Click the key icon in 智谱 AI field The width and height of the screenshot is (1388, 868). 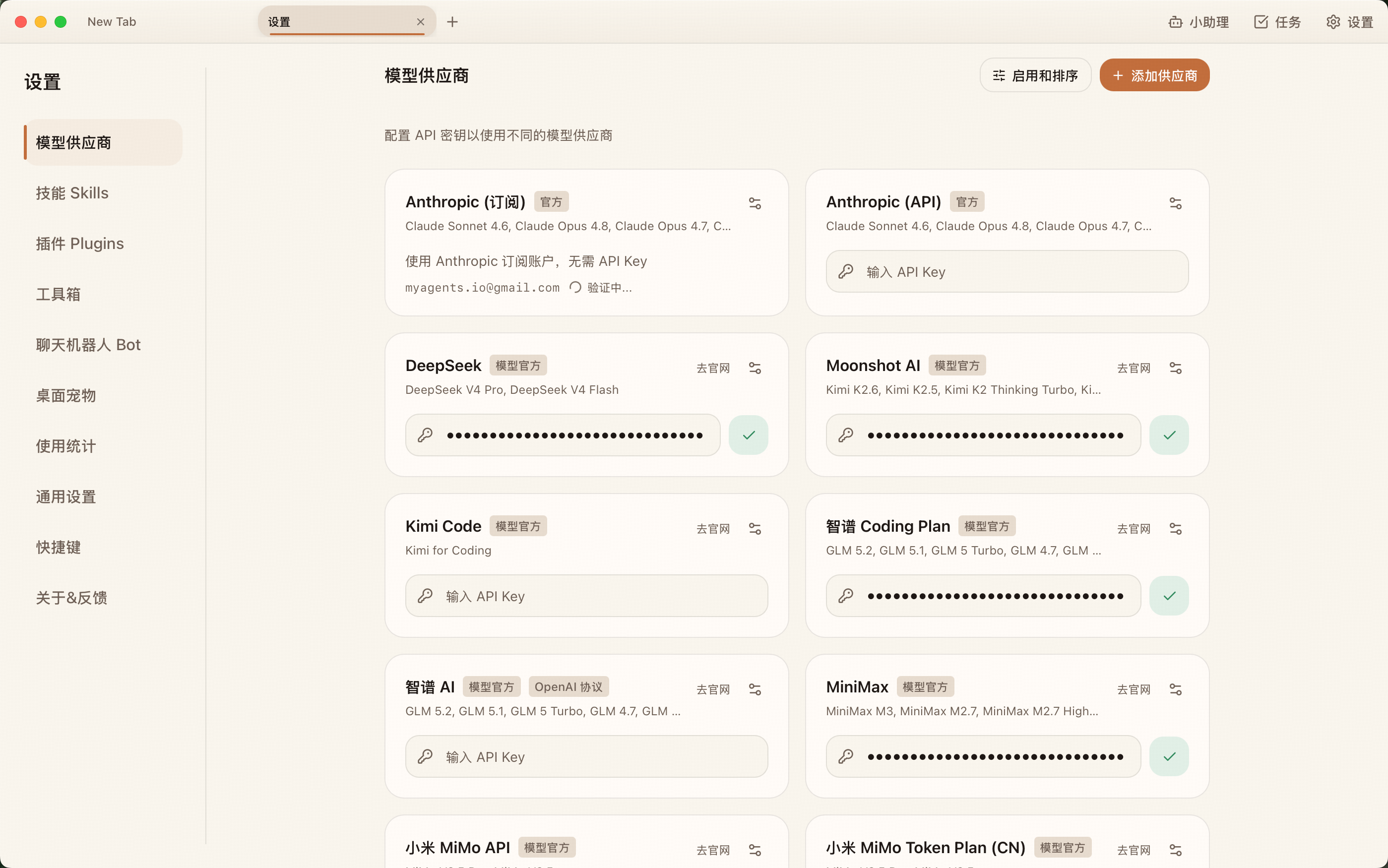(425, 756)
